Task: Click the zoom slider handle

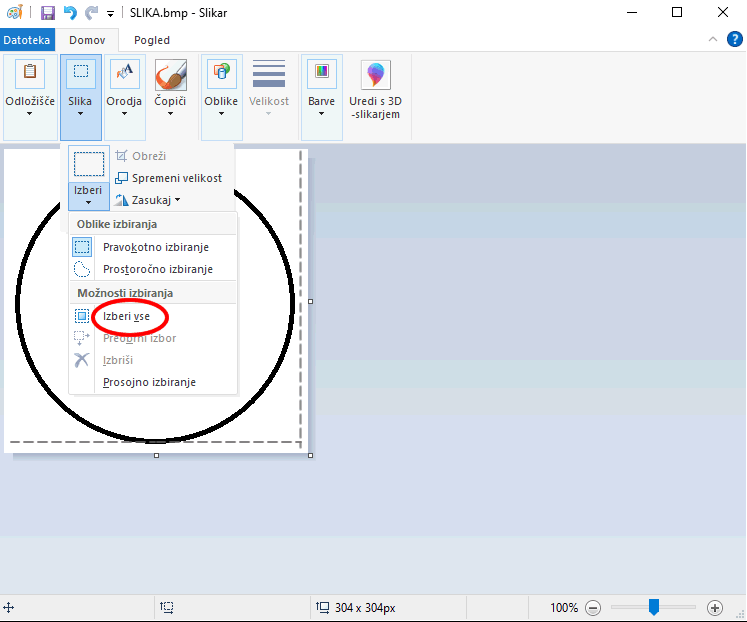Action: pos(653,606)
